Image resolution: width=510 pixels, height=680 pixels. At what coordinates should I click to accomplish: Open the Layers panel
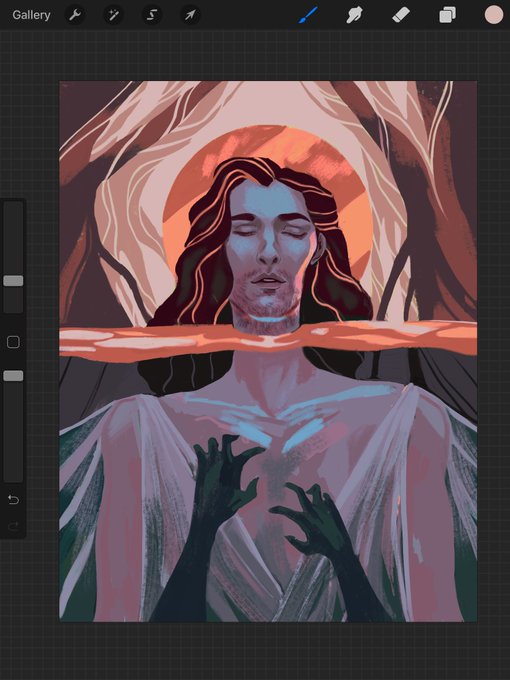[447, 15]
